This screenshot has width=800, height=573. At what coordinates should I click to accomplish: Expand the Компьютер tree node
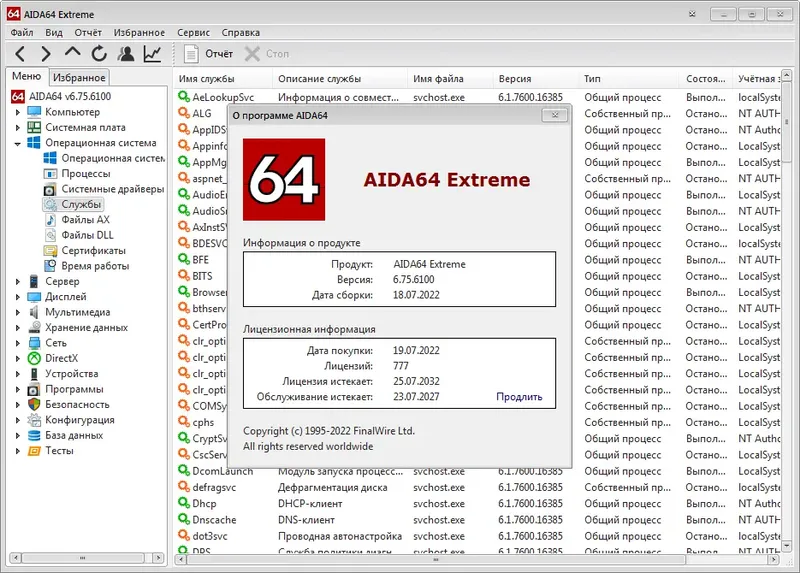18,112
